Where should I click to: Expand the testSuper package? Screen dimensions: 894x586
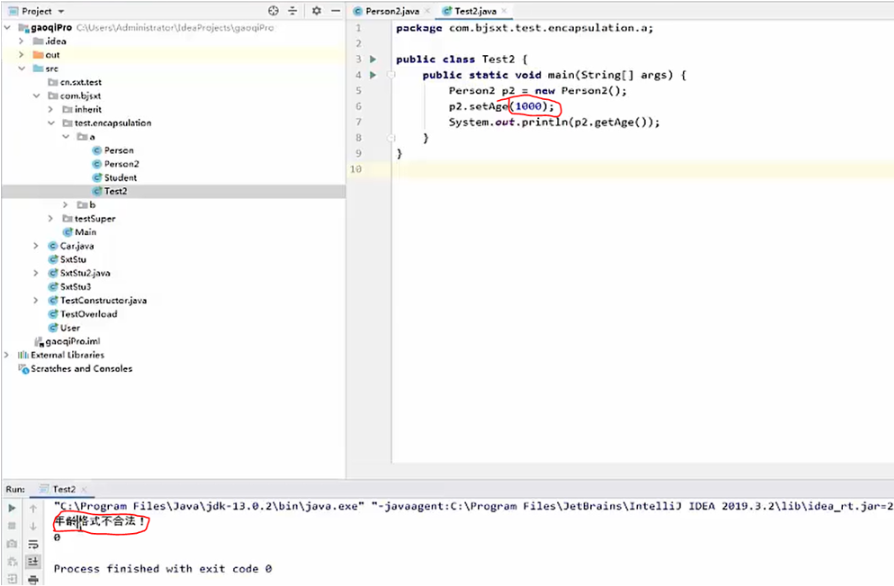51,218
